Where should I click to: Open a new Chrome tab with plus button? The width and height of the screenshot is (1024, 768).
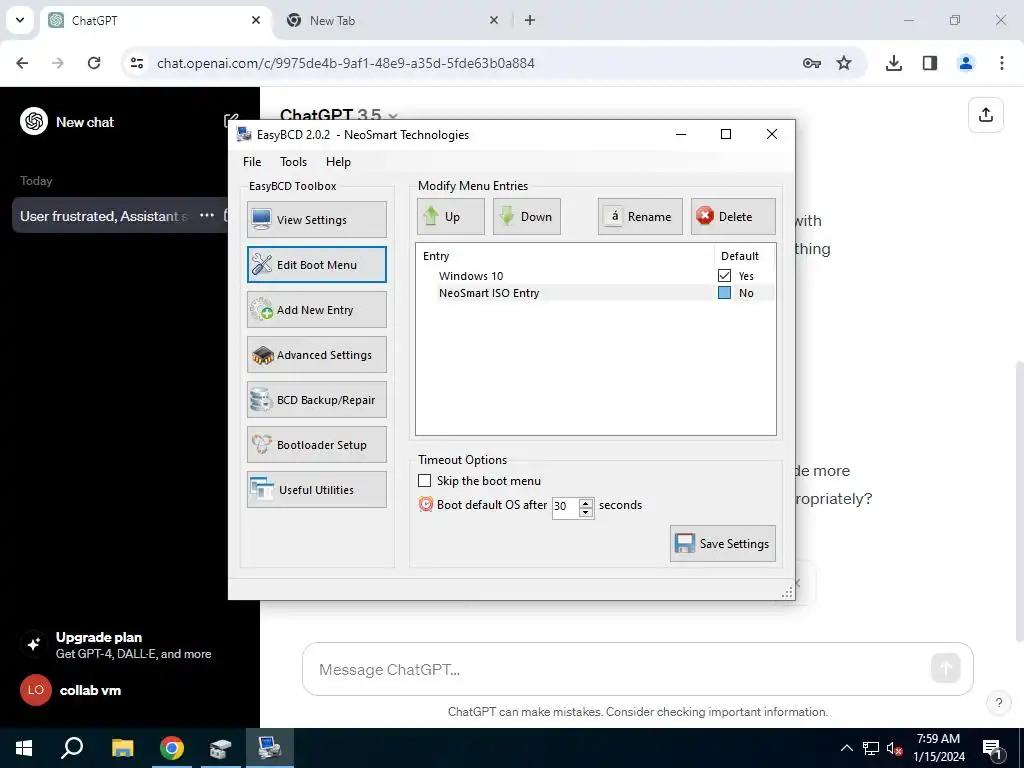click(x=530, y=20)
